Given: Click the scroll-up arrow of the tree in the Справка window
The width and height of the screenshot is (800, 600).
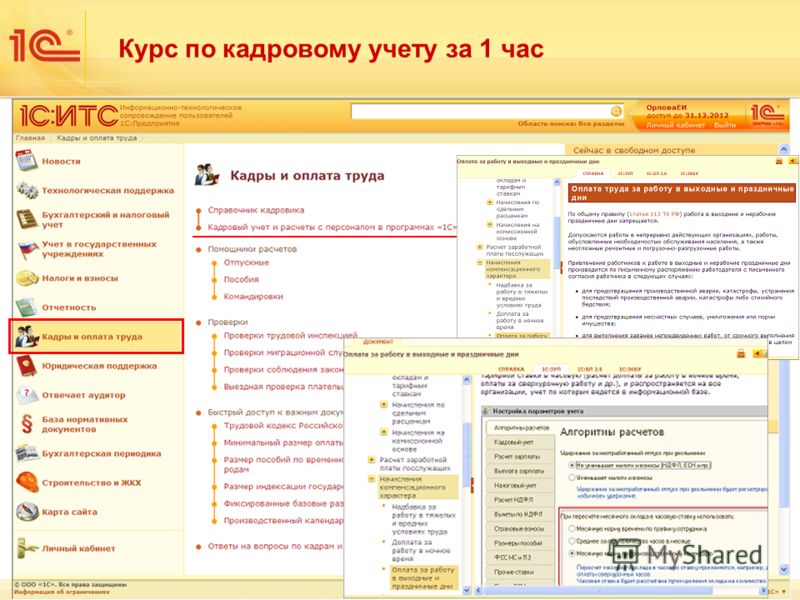Looking at the screenshot, I should [557, 183].
